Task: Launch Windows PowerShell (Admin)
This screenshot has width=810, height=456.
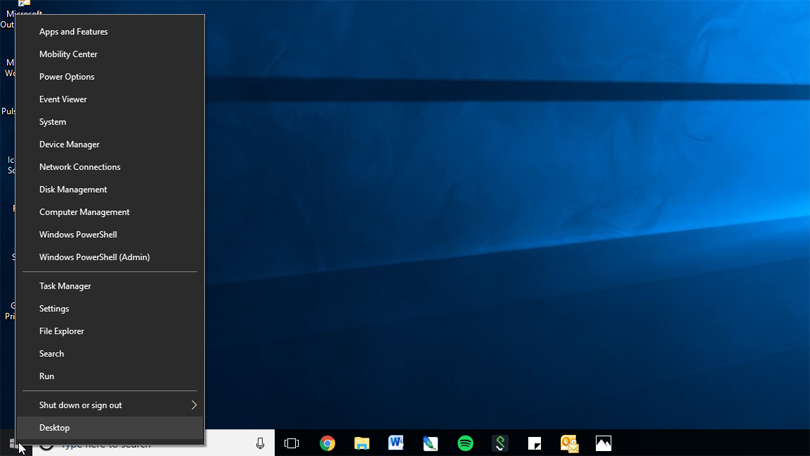Action: coord(94,258)
